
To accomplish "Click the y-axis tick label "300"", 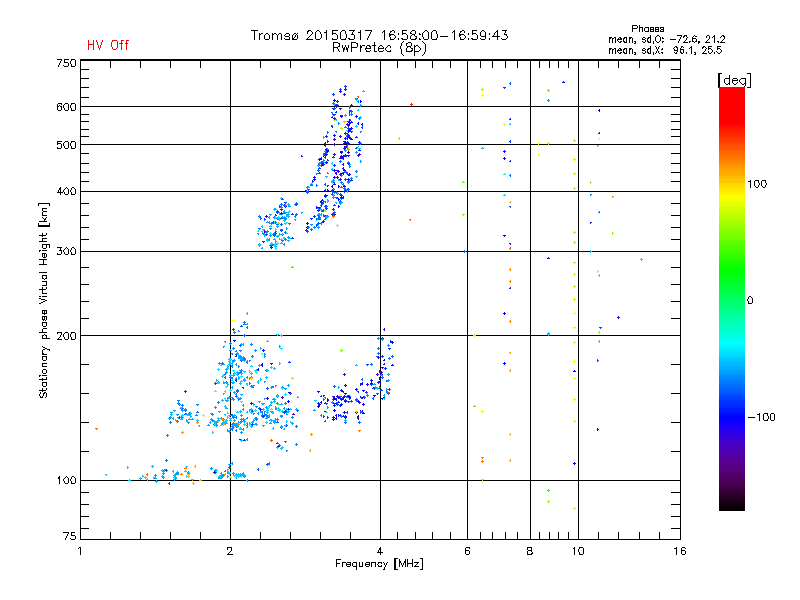I will 66,251.
